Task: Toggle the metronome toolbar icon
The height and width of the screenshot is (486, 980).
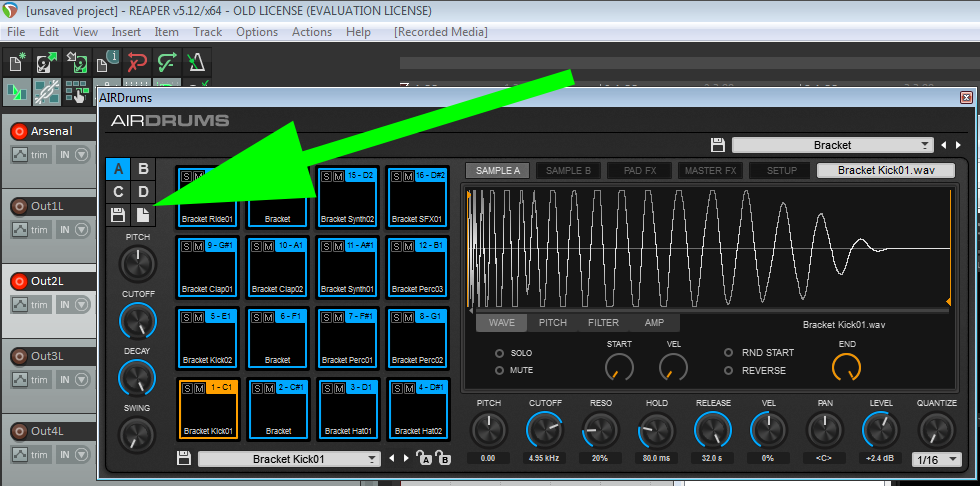Action: (196, 64)
